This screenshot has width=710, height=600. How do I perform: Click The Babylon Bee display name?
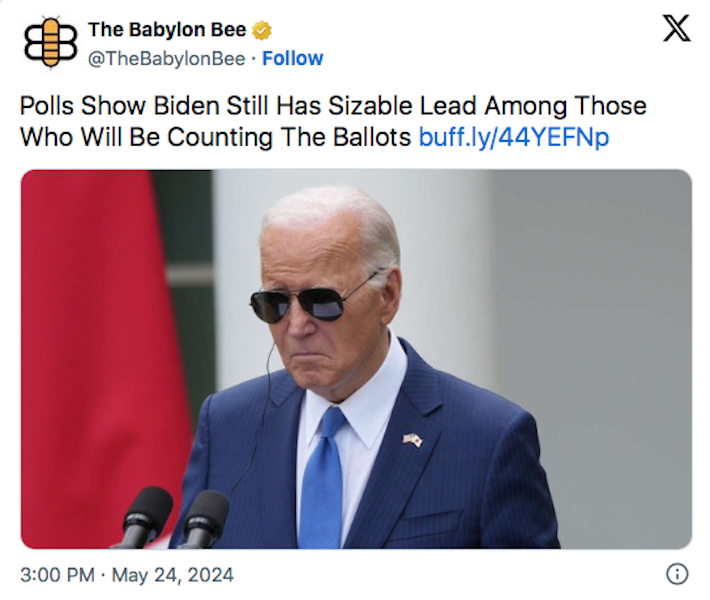167,30
